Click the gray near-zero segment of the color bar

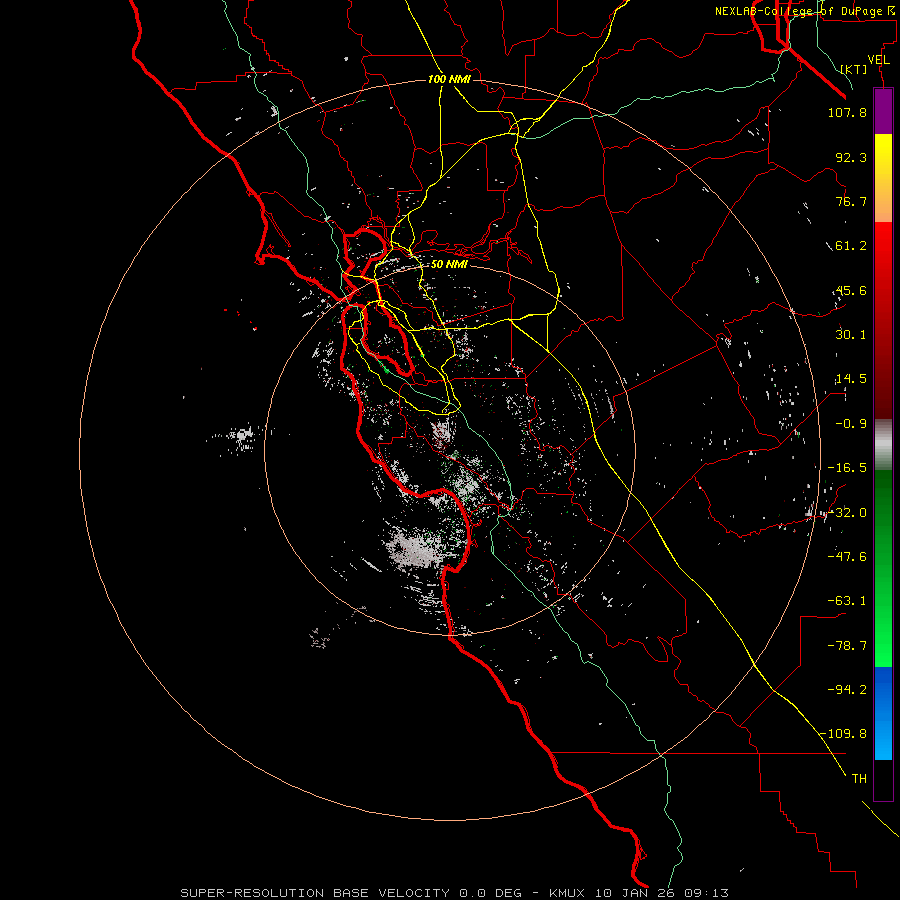[x=883, y=445]
